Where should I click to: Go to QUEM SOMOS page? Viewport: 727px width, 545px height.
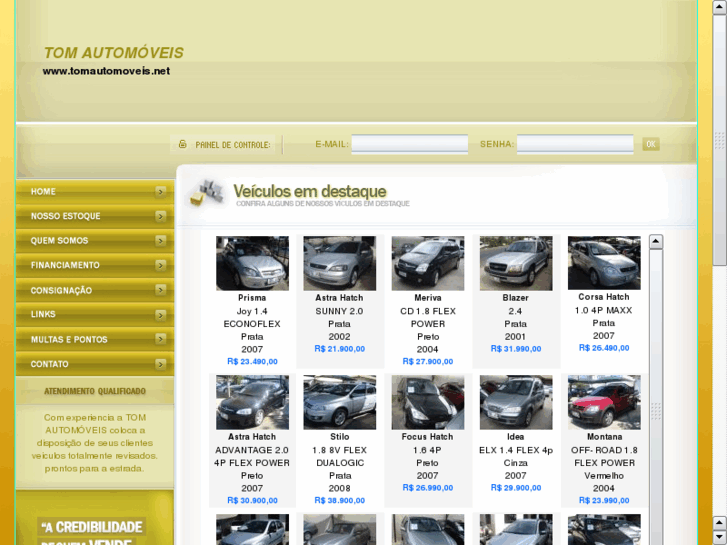coord(95,241)
